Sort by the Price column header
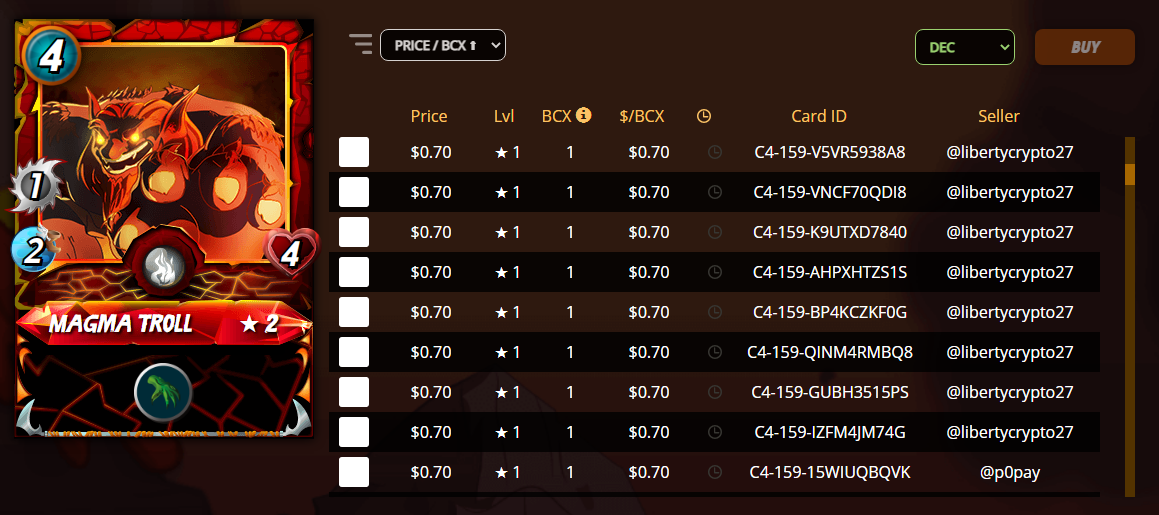The width and height of the screenshot is (1159, 515). tap(429, 116)
